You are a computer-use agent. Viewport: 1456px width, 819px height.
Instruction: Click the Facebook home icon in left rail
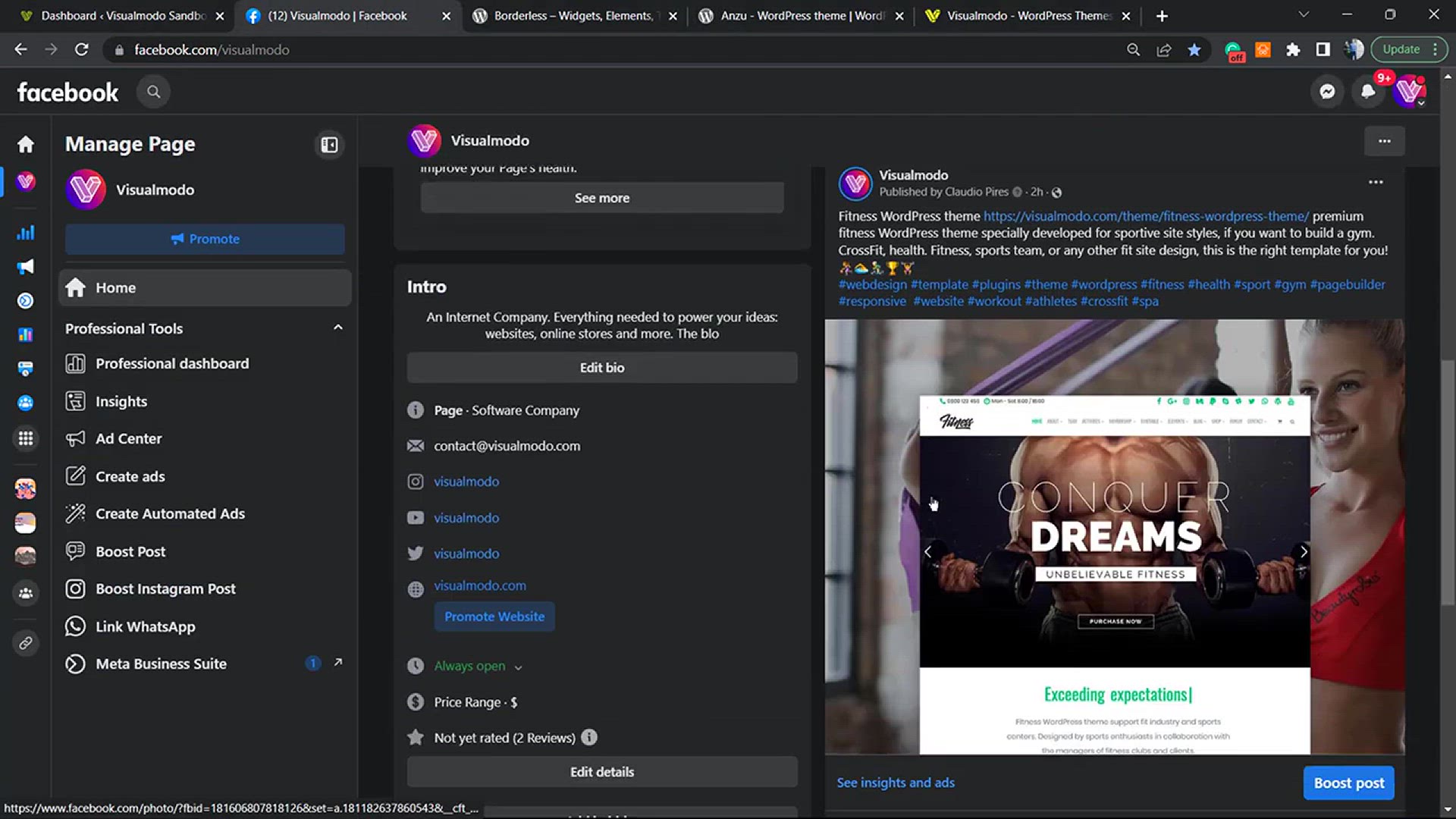click(x=26, y=144)
